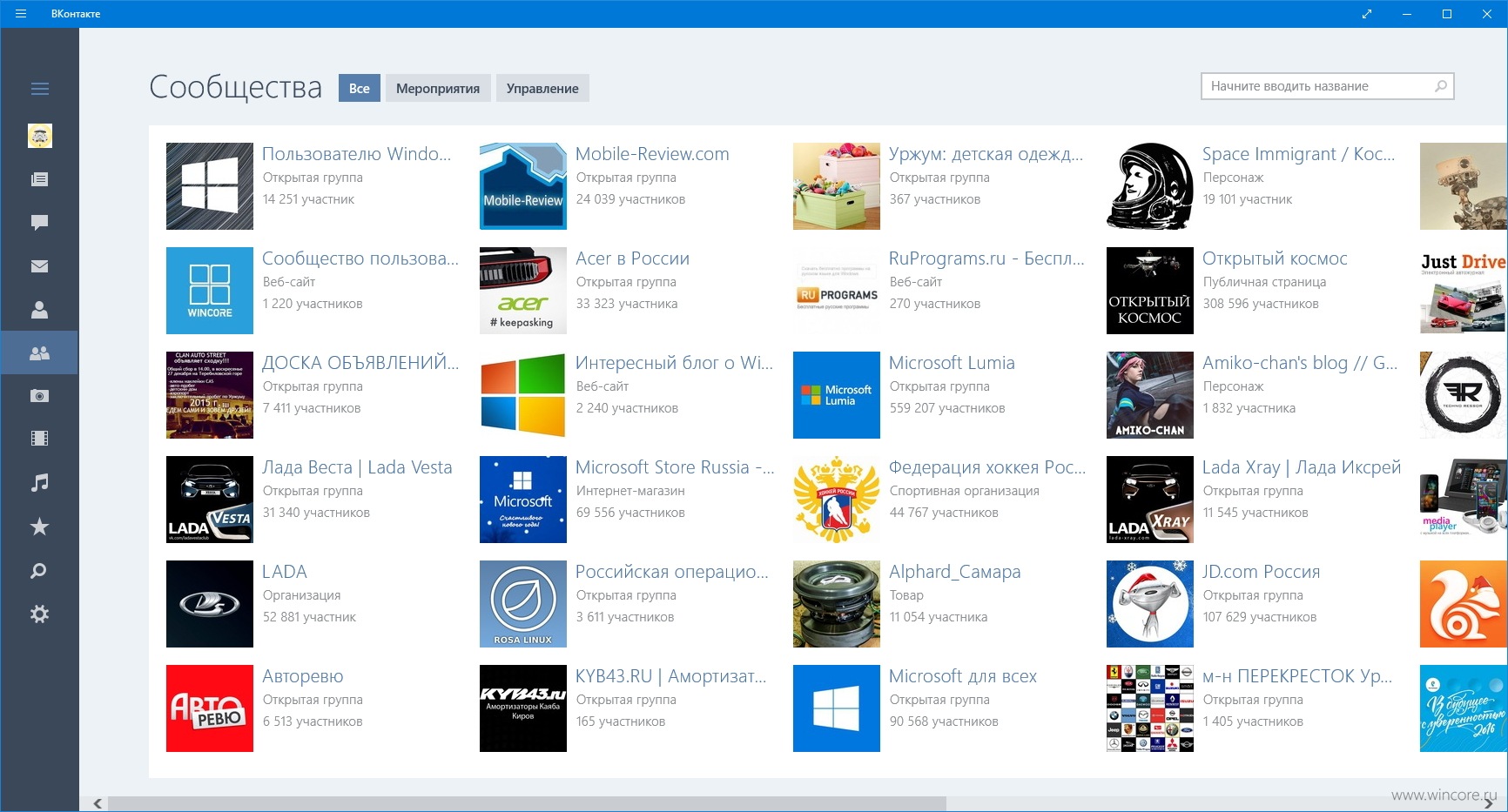Open the music note icon
The height and width of the screenshot is (812, 1508).
point(39,483)
